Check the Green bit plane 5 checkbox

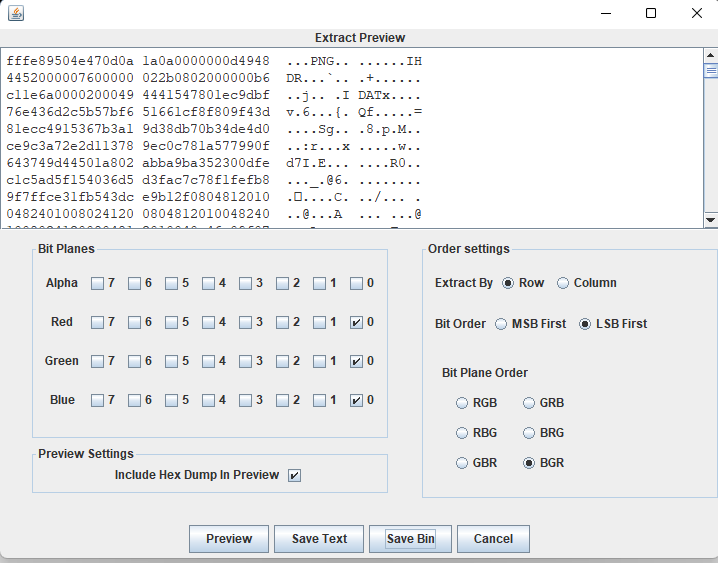click(x=171, y=361)
